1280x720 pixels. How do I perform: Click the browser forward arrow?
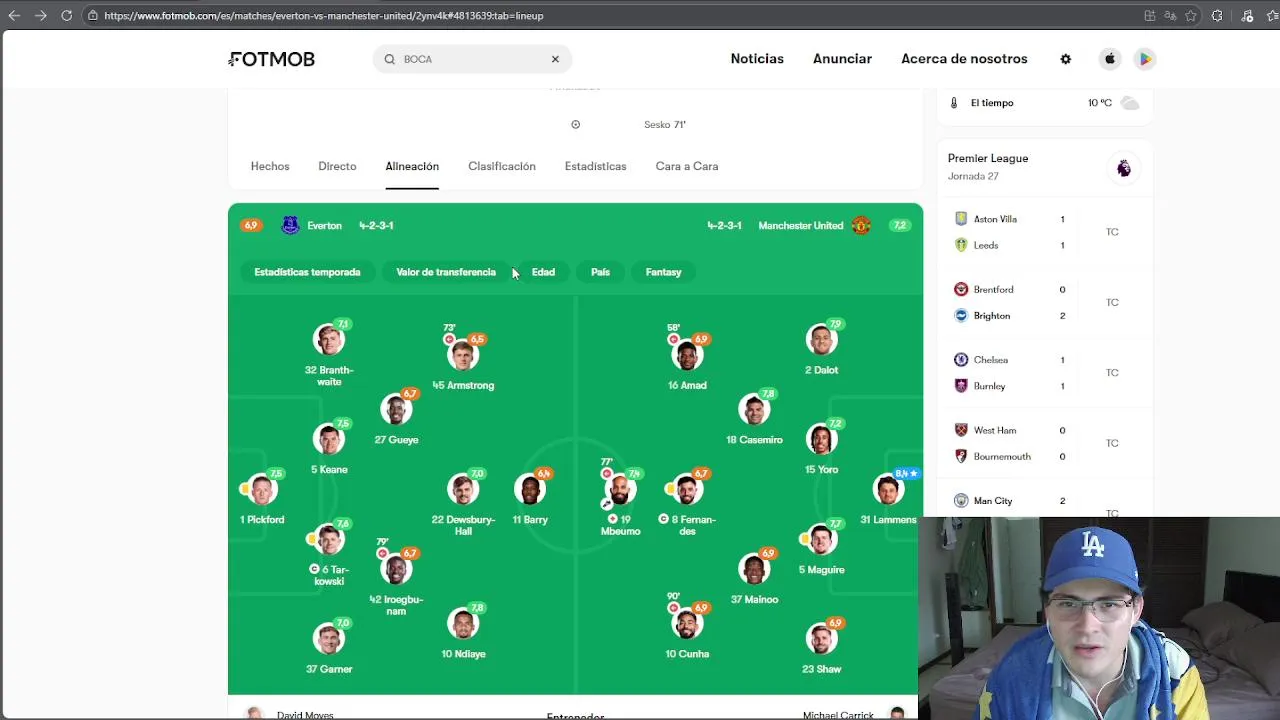pos(40,16)
